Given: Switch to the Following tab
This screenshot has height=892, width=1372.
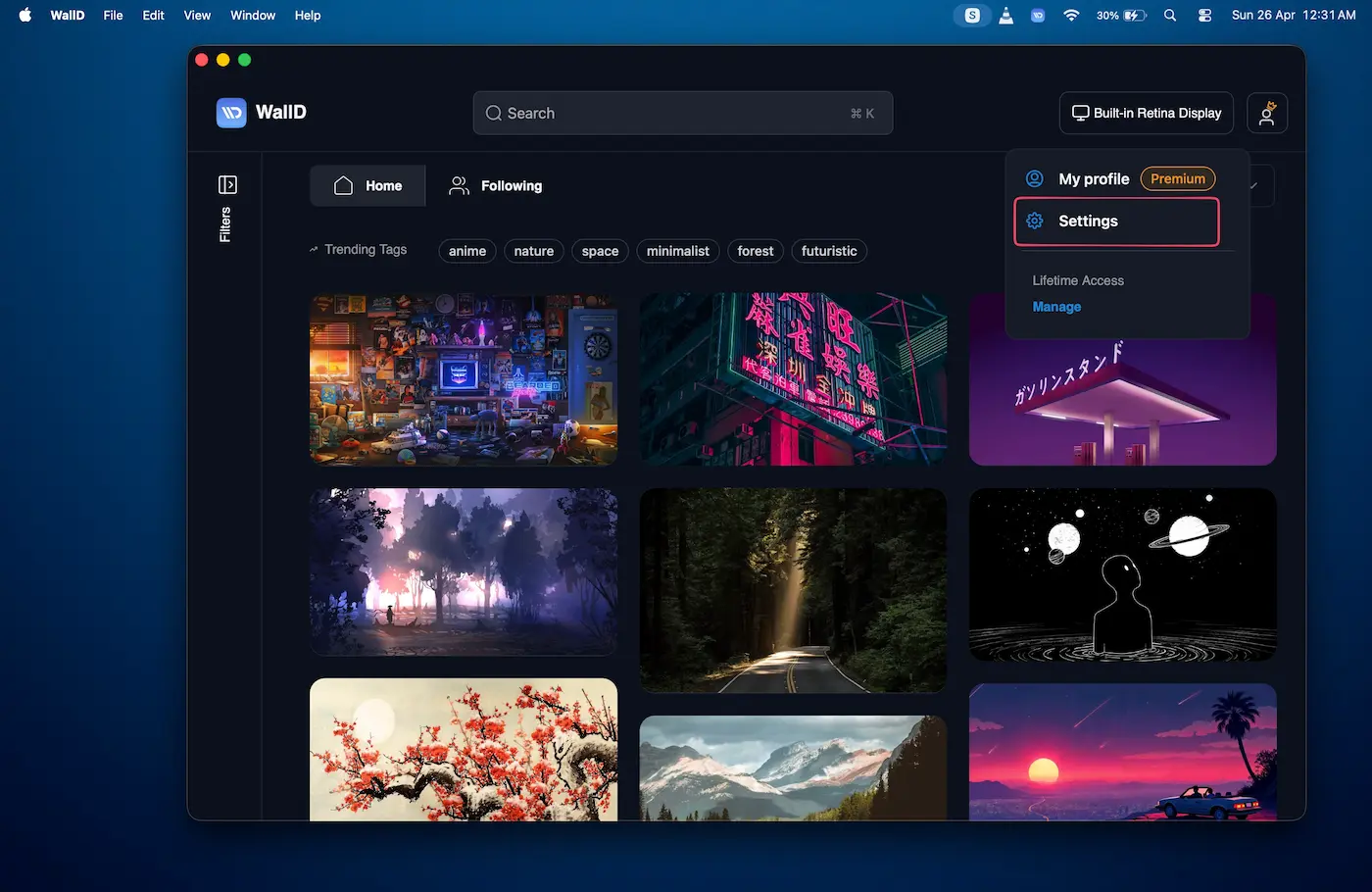Looking at the screenshot, I should (x=495, y=186).
